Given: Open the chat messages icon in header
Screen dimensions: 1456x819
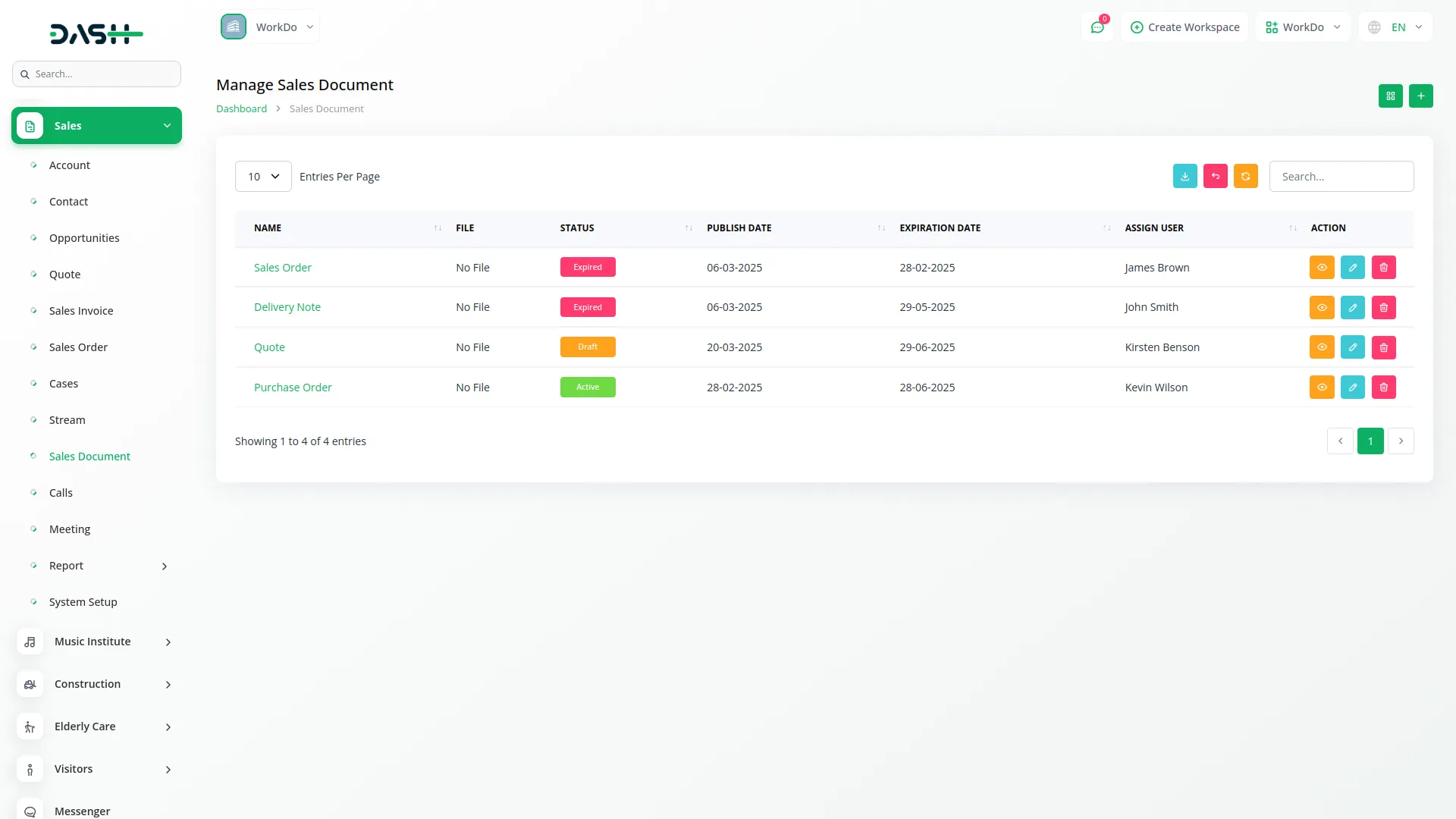Looking at the screenshot, I should (x=1097, y=27).
